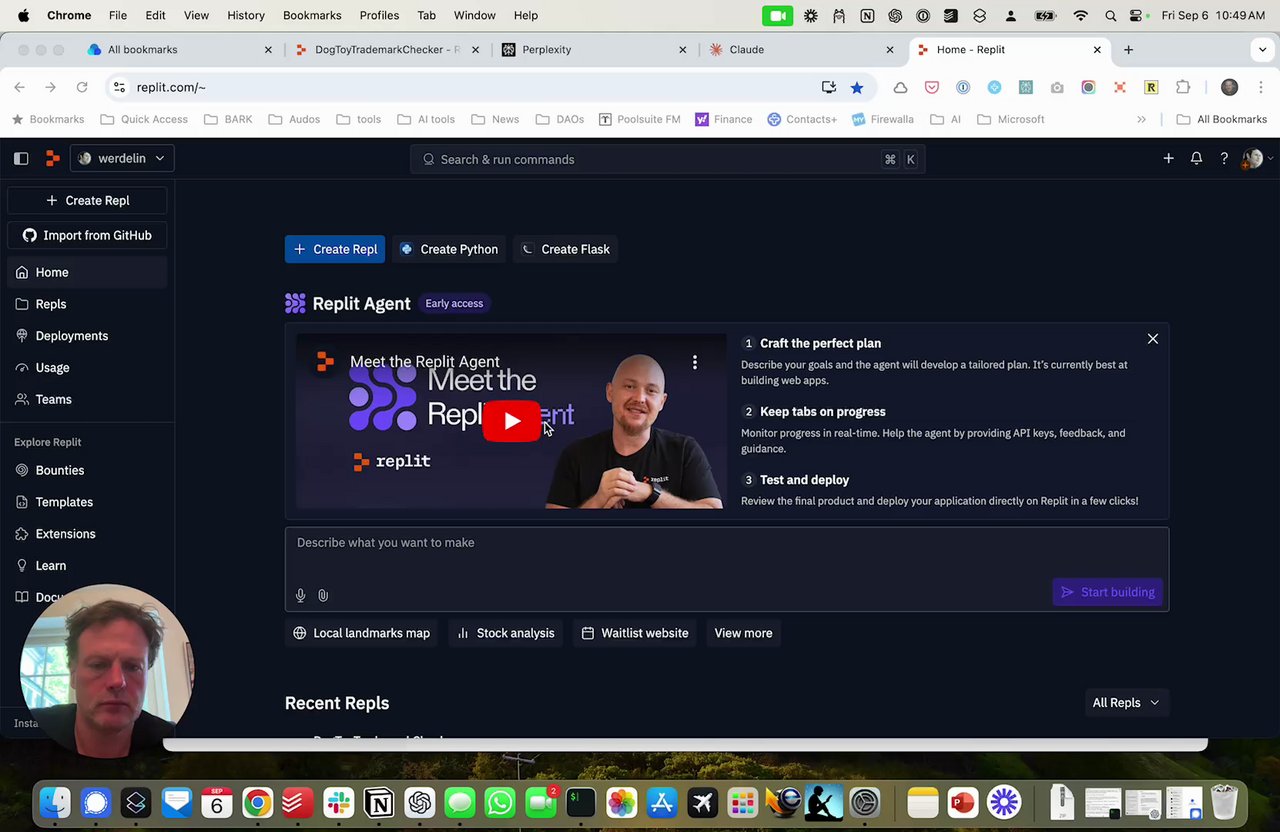
Task: Open Bounties in the sidebar
Action: (87, 470)
